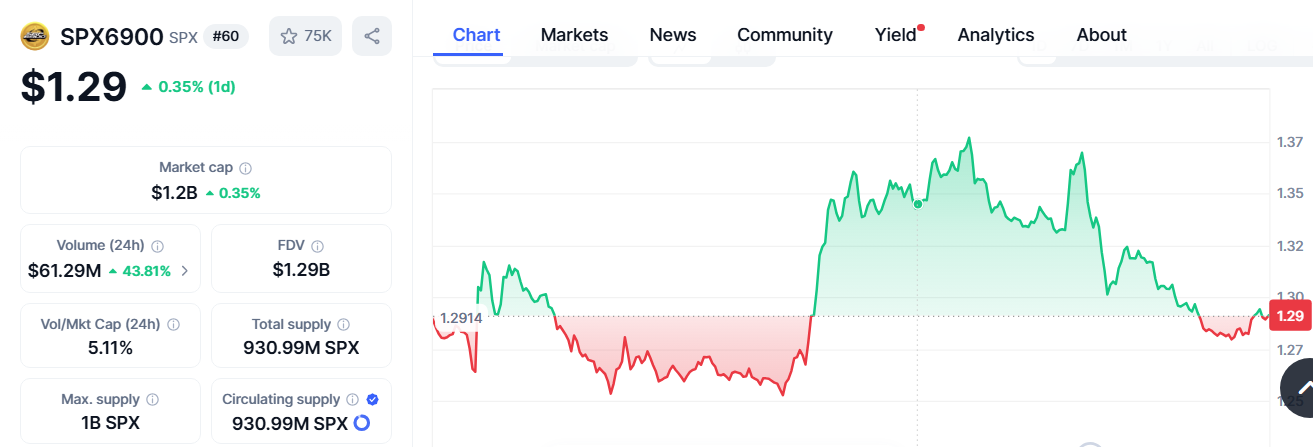Click the $1.2B market cap value
The image size is (1313, 447).
pos(174,193)
